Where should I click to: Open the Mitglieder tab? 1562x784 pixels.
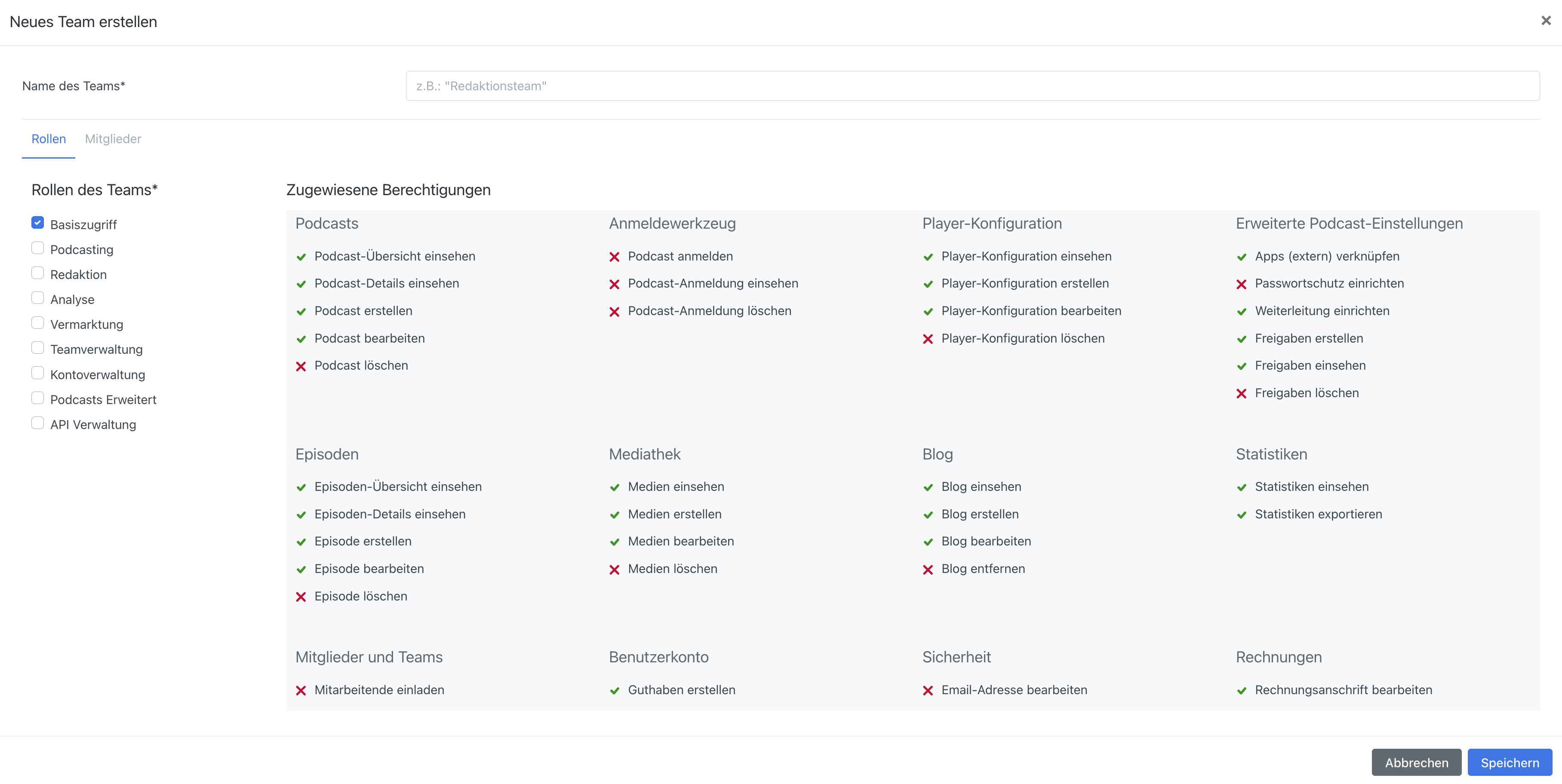113,139
